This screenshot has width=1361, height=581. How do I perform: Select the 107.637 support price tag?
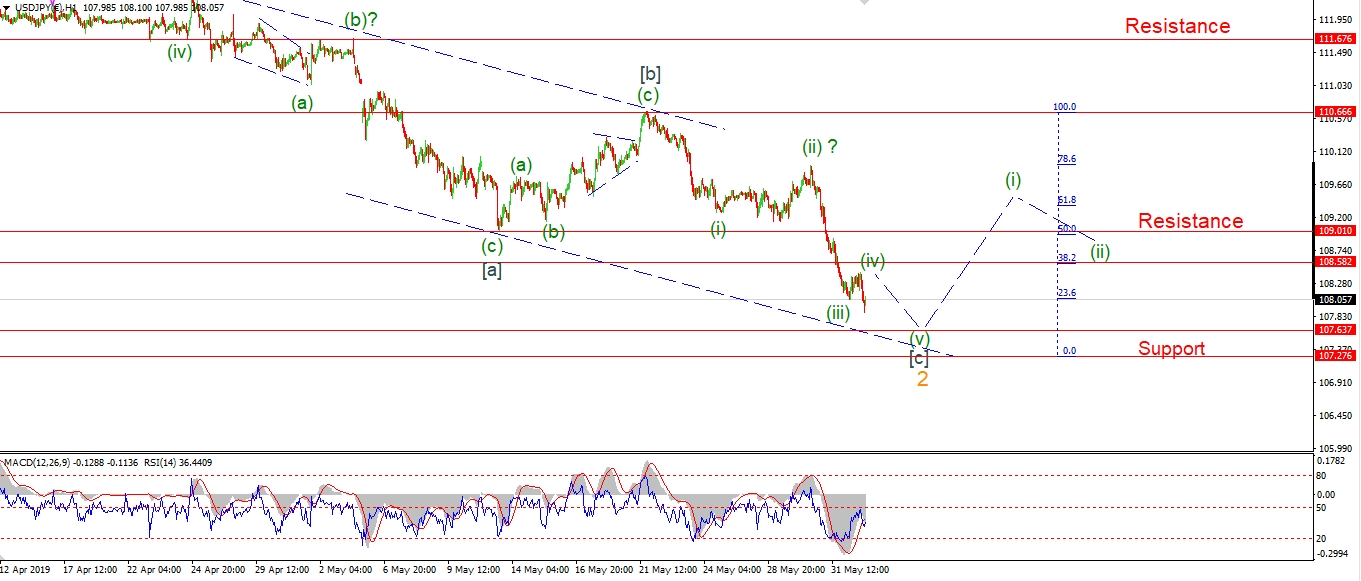[1337, 330]
